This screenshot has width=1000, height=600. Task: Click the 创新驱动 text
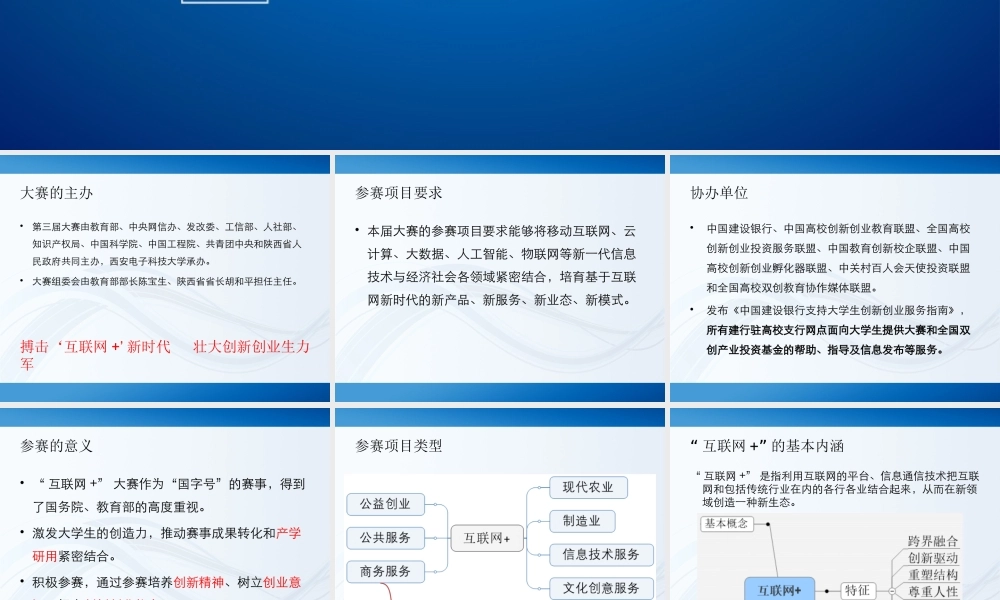click(x=933, y=558)
